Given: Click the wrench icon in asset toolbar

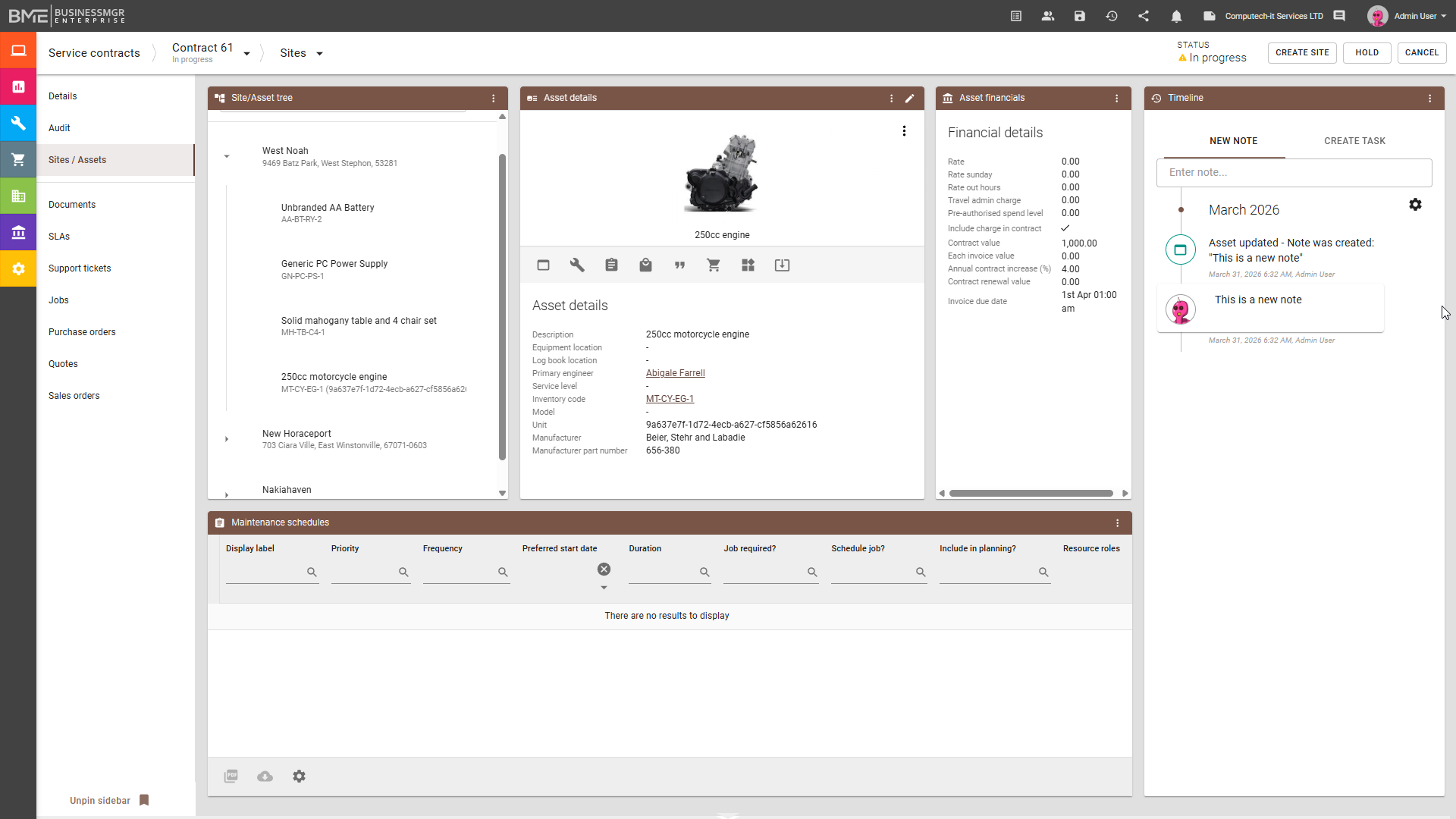Looking at the screenshot, I should 577,265.
